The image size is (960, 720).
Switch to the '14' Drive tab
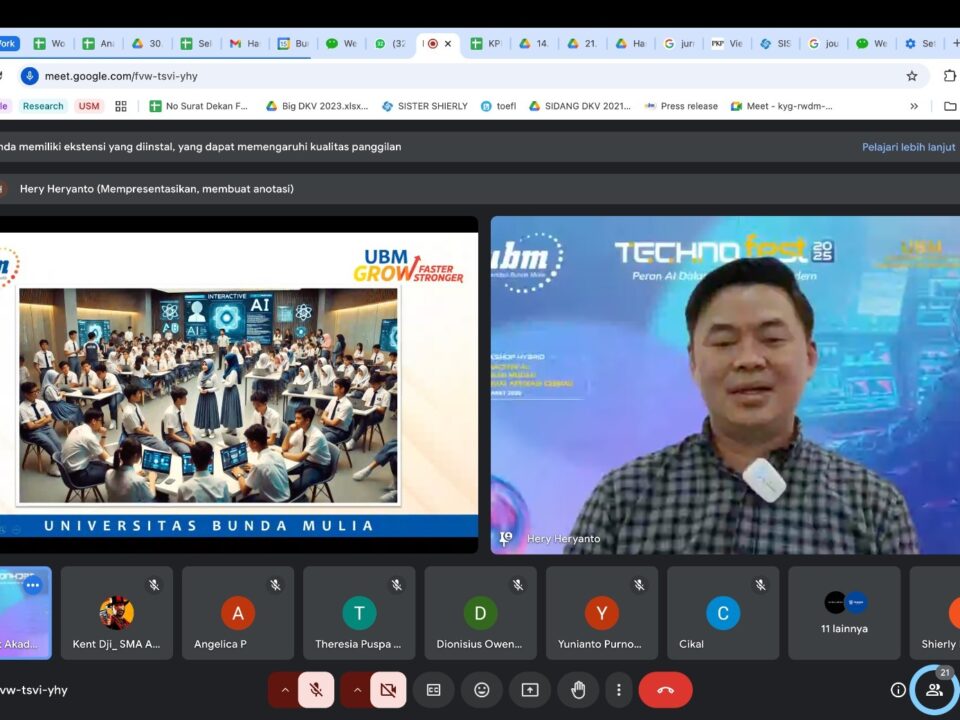pyautogui.click(x=534, y=43)
